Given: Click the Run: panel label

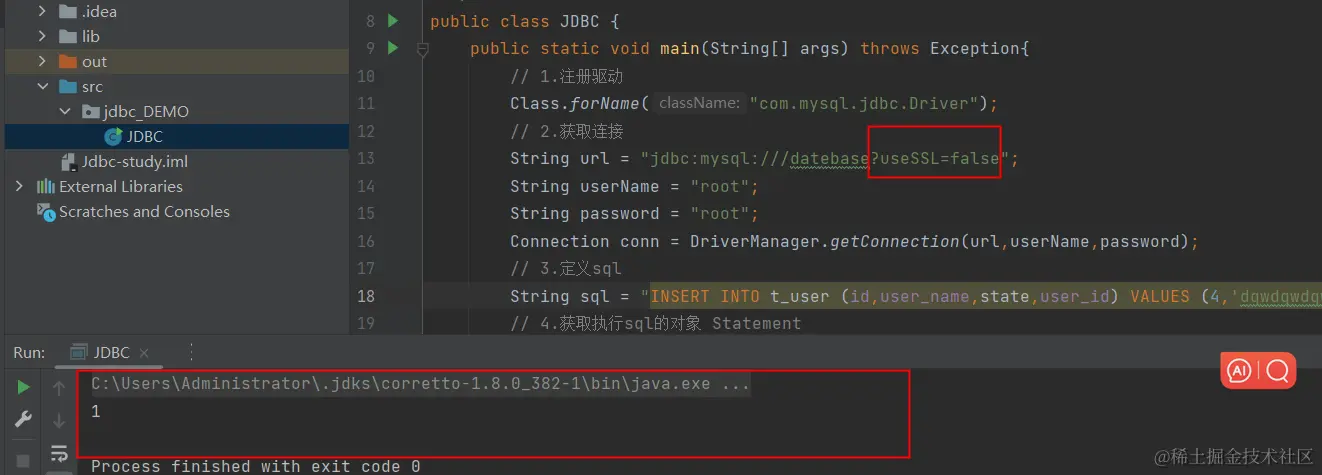Looking at the screenshot, I should [x=29, y=352].
